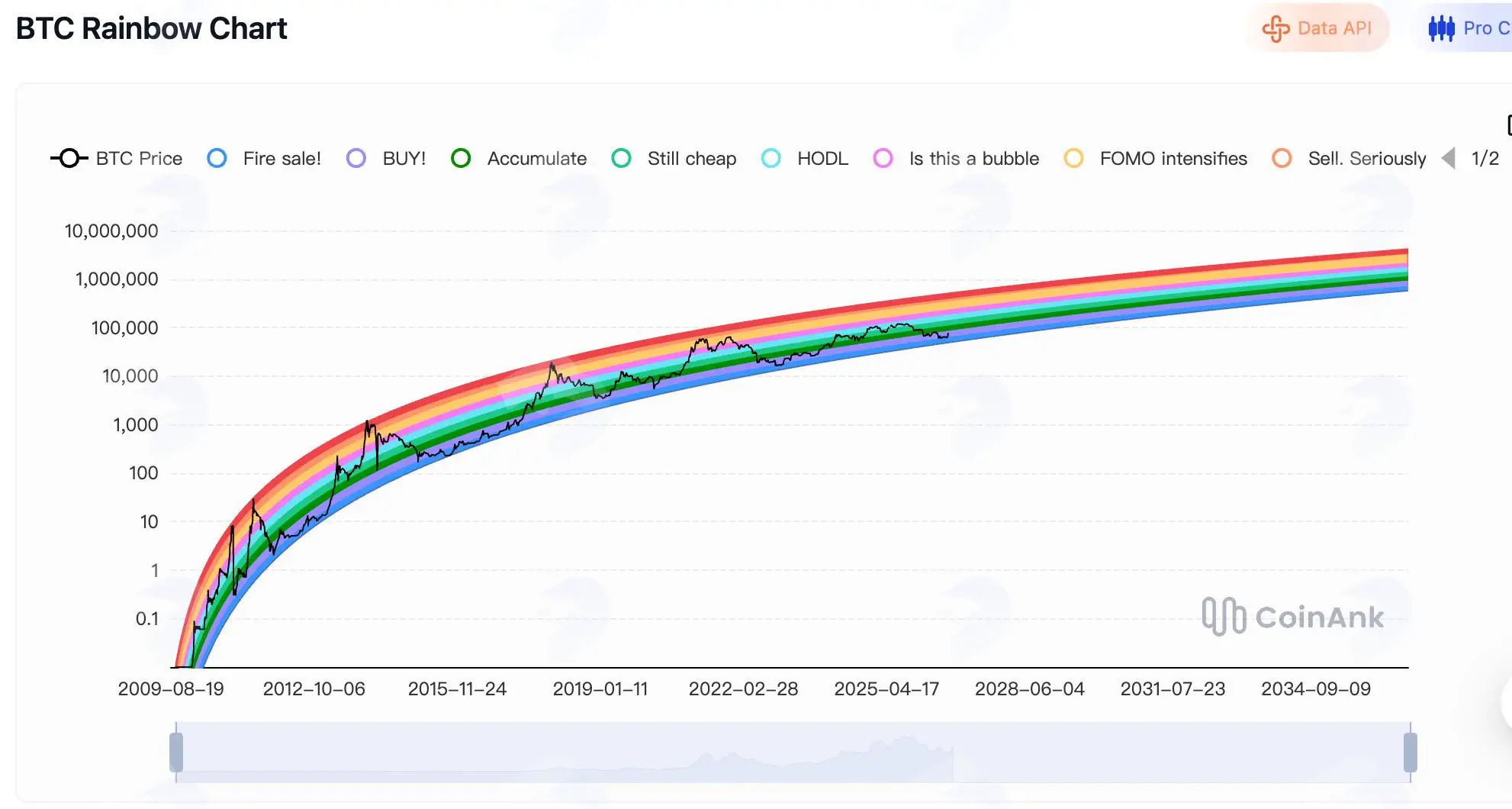Screen dimensions: 1512x809
Task: Click the Data API icon
Action: pyautogui.click(x=1276, y=29)
